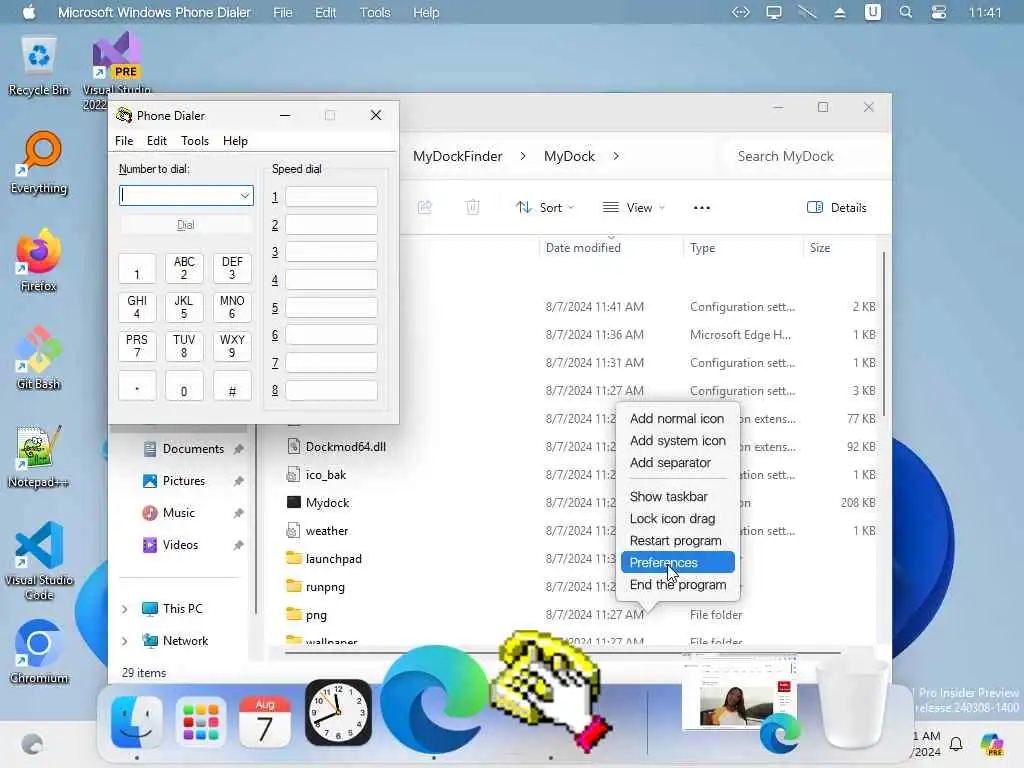Click the chevron after MyDockFinder in the address bar
The height and width of the screenshot is (768, 1024).
(x=523, y=156)
